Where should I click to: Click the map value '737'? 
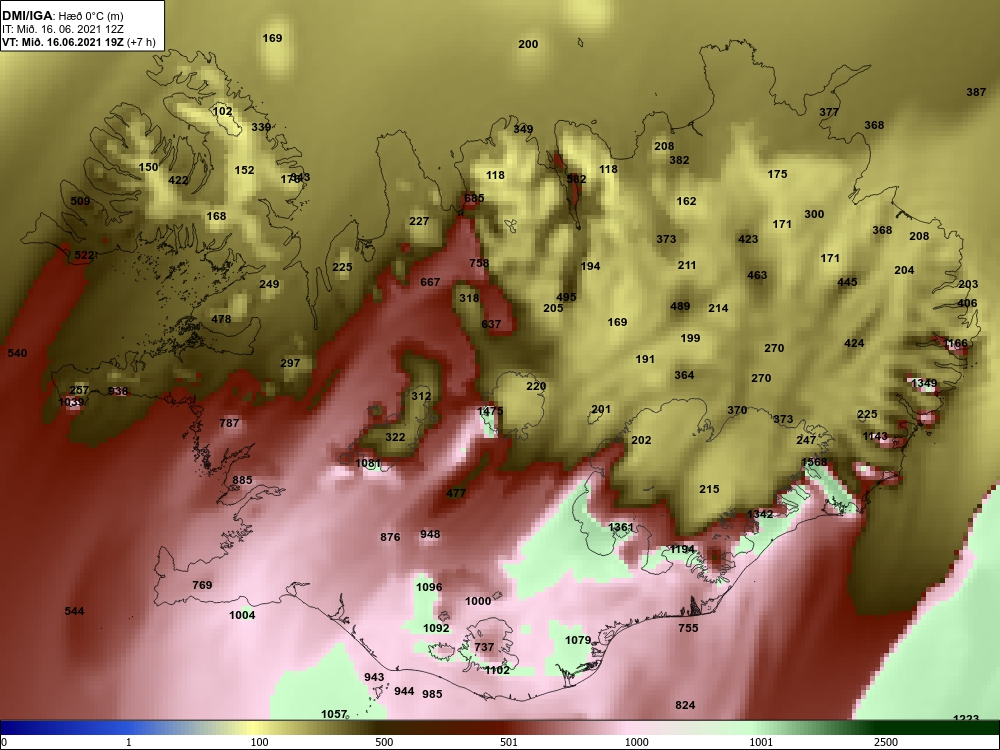(484, 647)
